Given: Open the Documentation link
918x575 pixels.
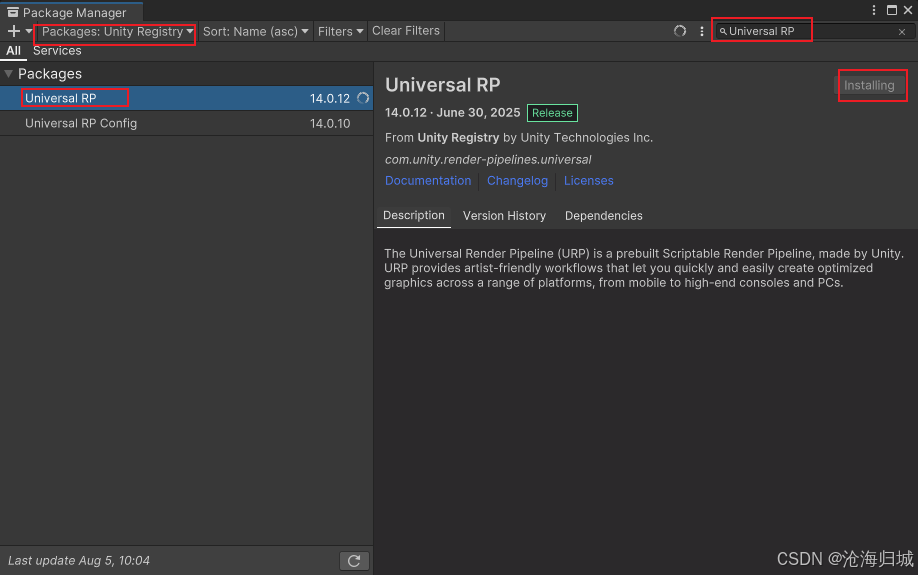Looking at the screenshot, I should pyautogui.click(x=428, y=181).
